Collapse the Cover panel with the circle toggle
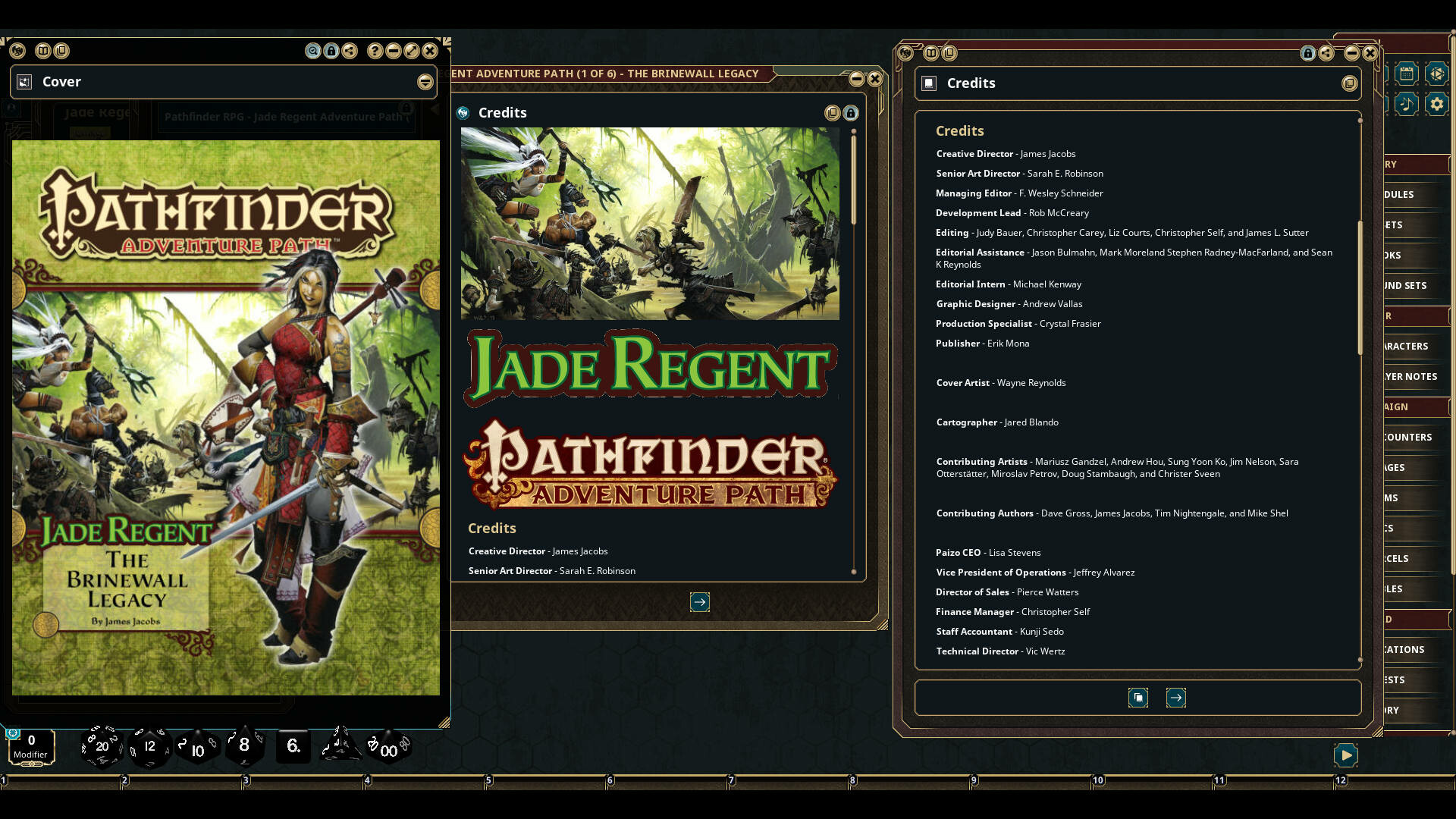Screen dimensions: 1456x819 point(426,81)
